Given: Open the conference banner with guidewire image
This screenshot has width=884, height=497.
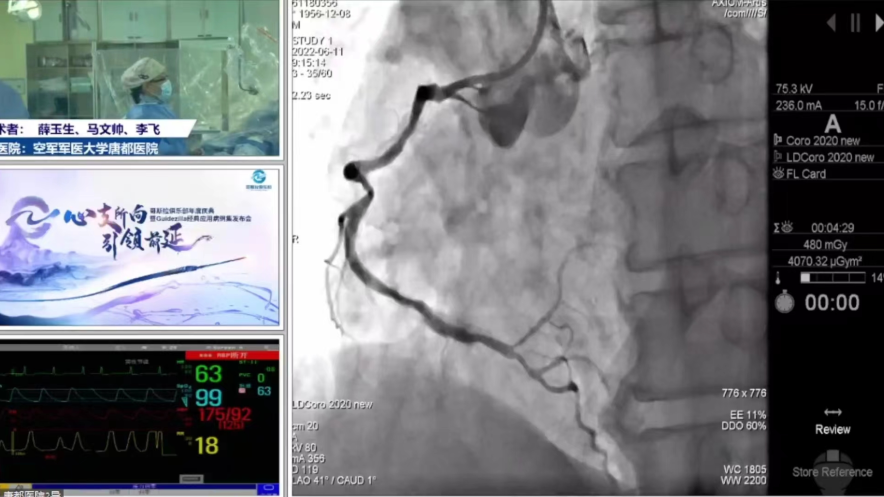Looking at the screenshot, I should point(140,246).
